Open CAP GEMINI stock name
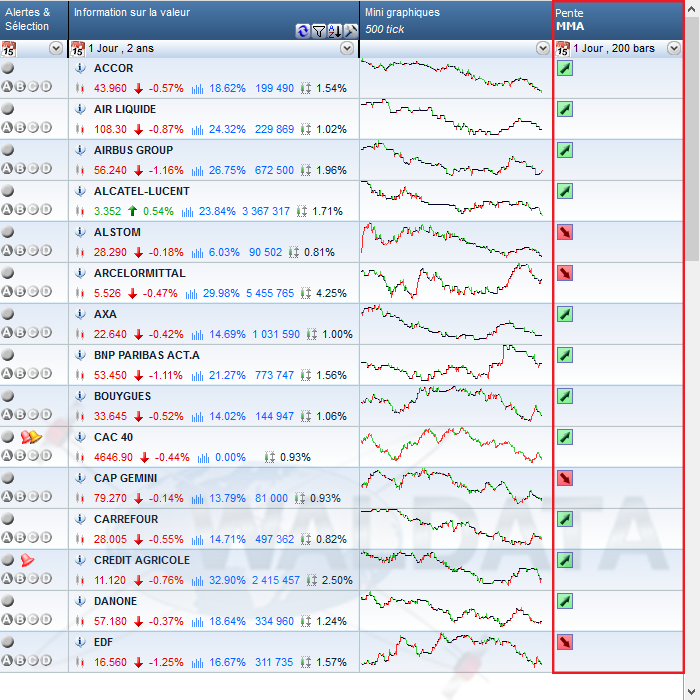 pyautogui.click(x=125, y=478)
